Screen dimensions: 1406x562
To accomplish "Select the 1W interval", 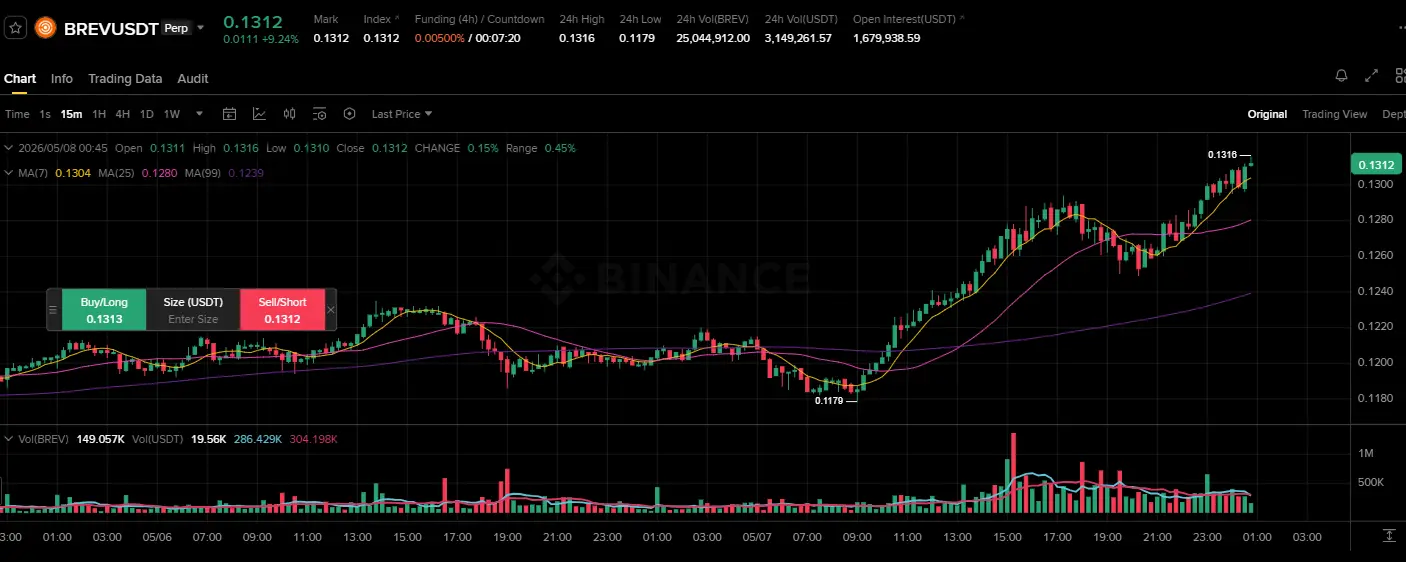I will [x=172, y=114].
